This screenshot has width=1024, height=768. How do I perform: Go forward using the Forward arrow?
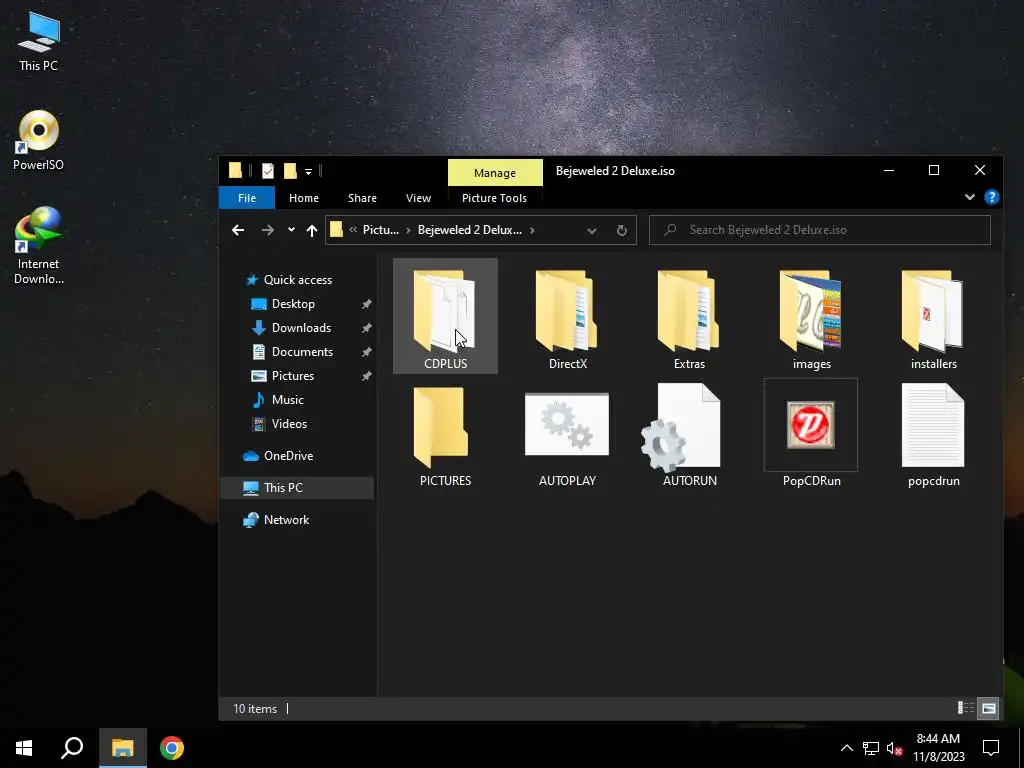(x=267, y=230)
